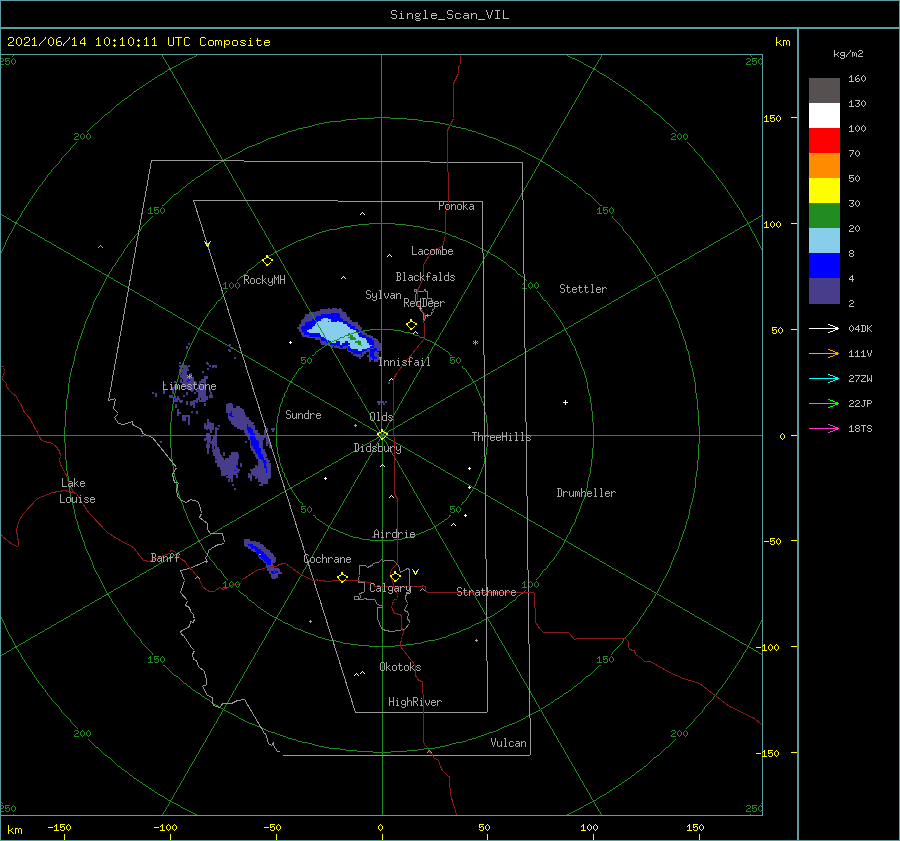Image resolution: width=900 pixels, height=841 pixels.
Task: Click the Vulcan town label
Action: [509, 743]
